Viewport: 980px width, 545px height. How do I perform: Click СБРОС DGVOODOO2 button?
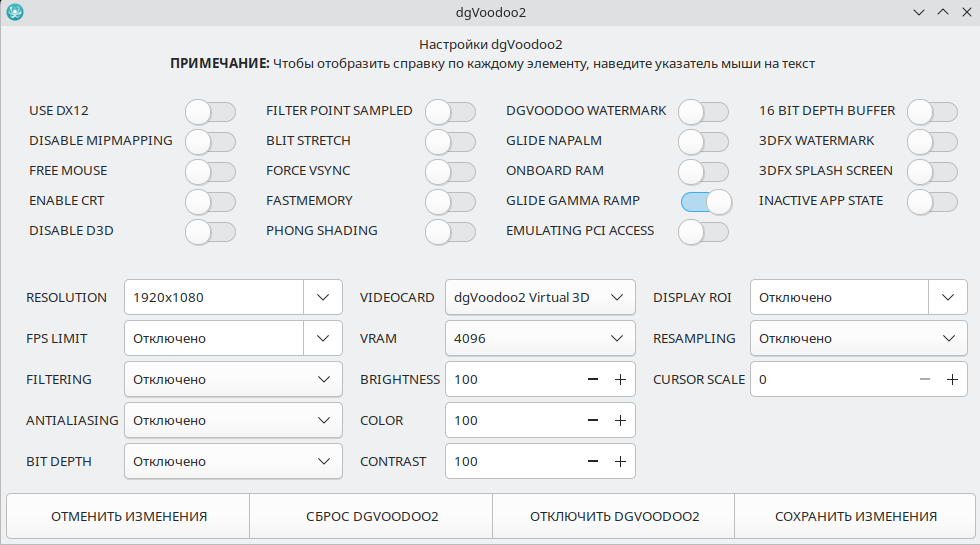[x=371, y=516]
